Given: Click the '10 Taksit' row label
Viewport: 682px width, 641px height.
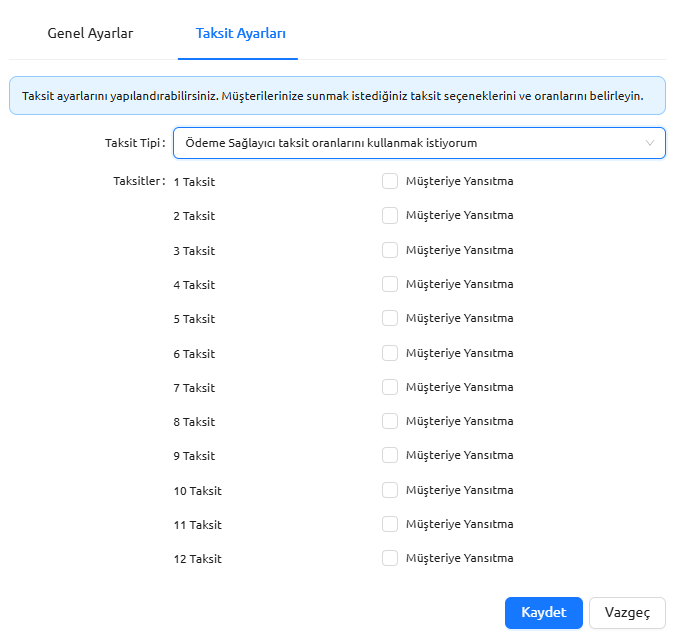Looking at the screenshot, I should (197, 491).
